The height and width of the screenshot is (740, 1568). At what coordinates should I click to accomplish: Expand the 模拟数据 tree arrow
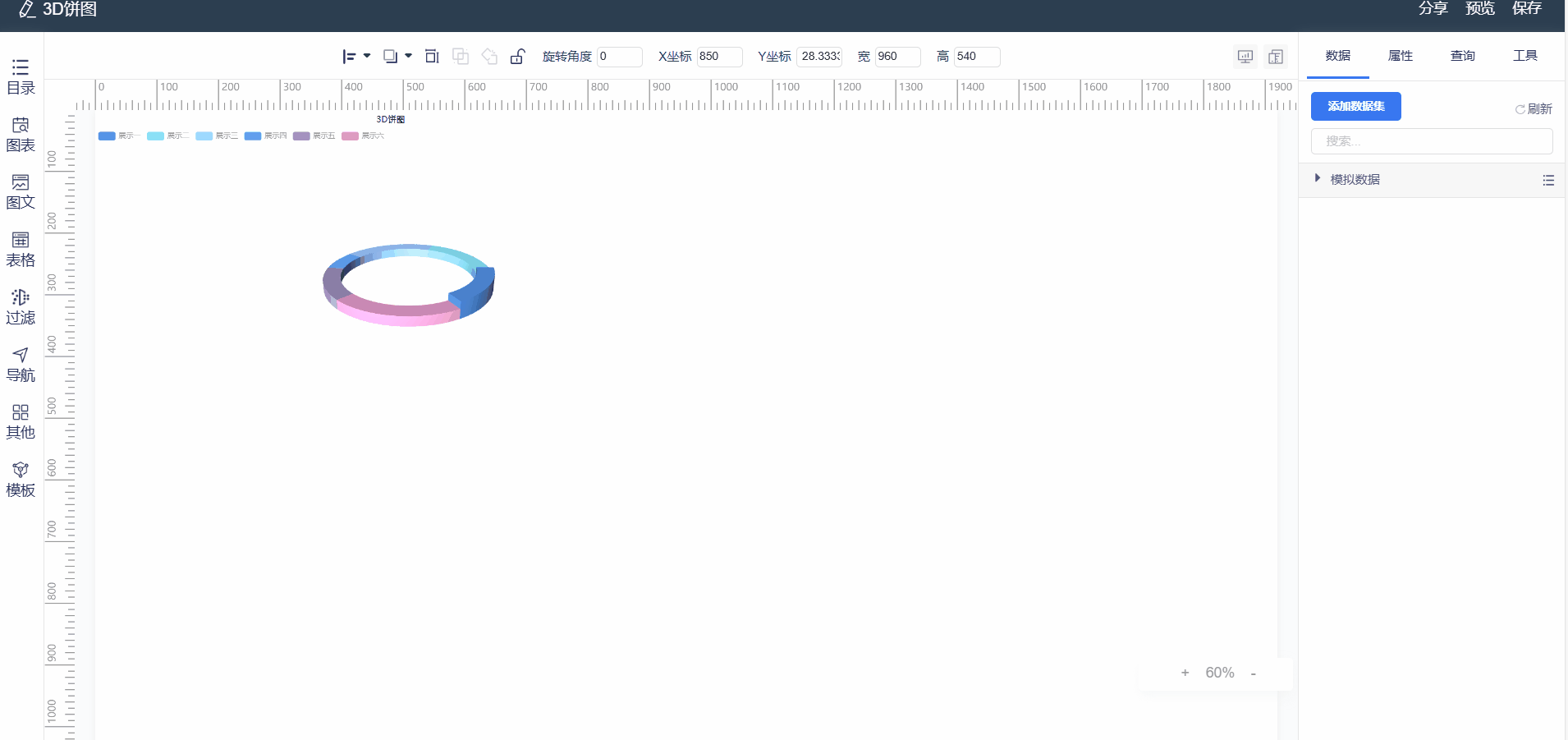tap(1318, 178)
